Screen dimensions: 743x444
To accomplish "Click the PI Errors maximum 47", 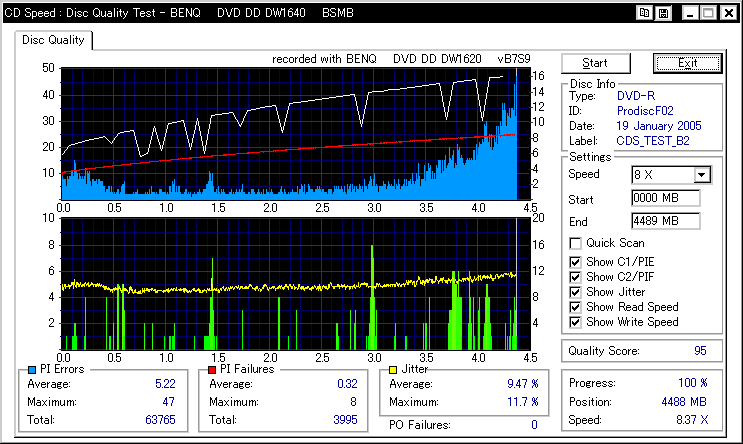I will pyautogui.click(x=169, y=402).
